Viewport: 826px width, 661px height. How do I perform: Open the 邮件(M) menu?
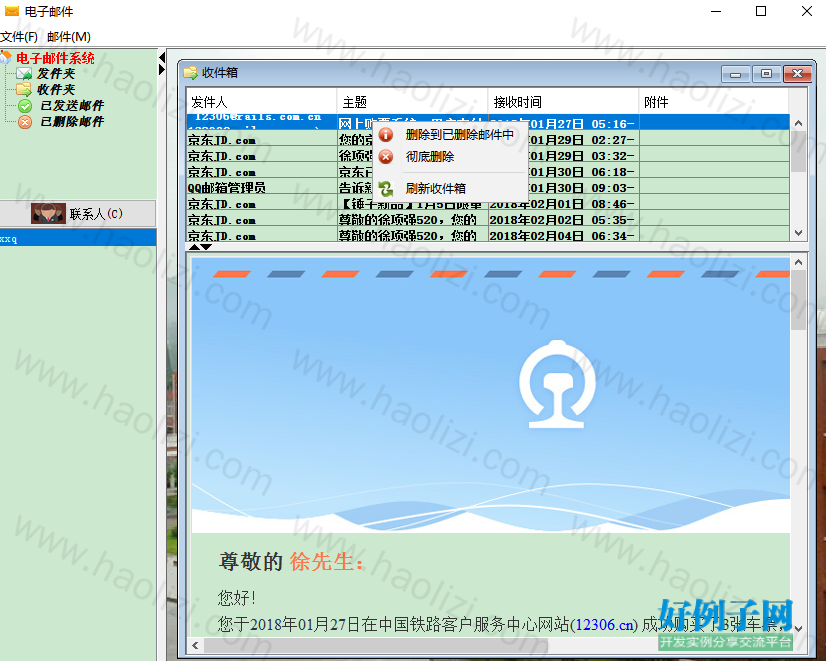(68, 37)
